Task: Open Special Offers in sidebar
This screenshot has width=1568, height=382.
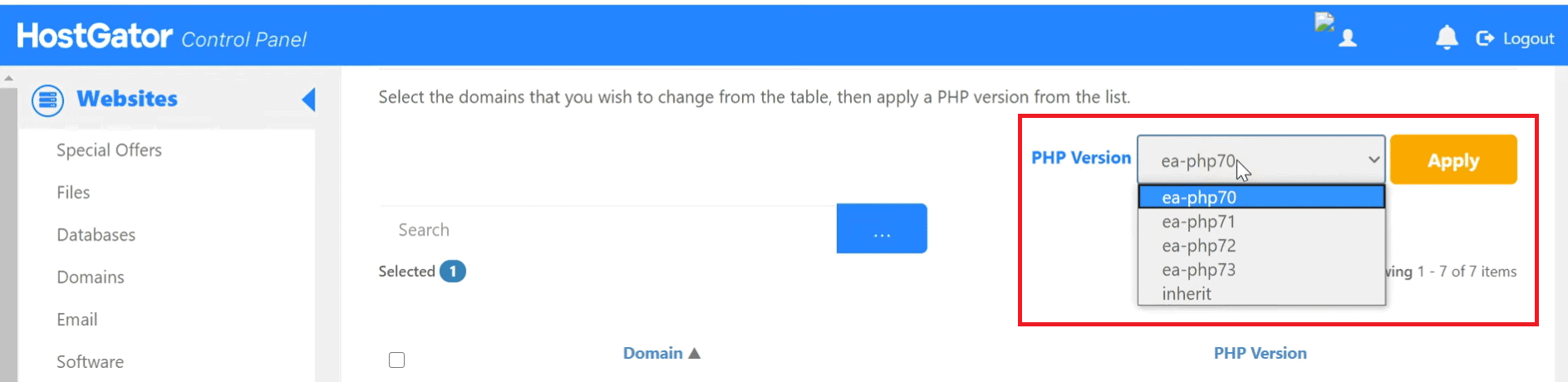Action: pyautogui.click(x=109, y=150)
